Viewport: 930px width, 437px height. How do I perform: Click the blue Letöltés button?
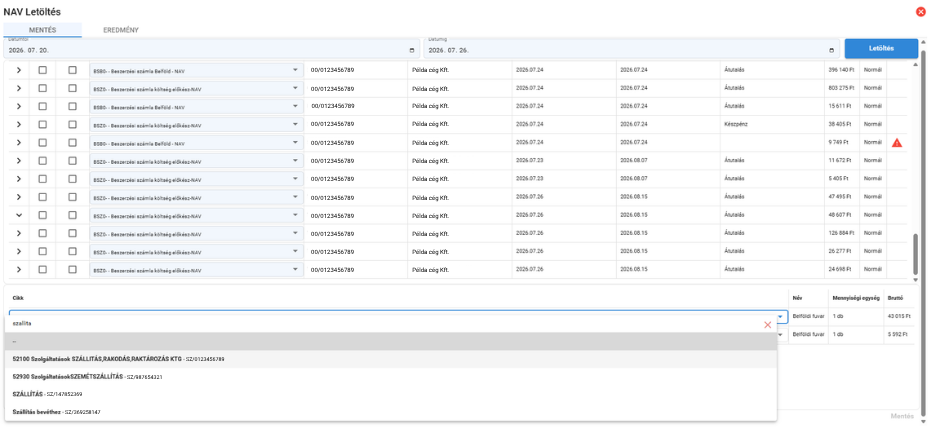pyautogui.click(x=881, y=49)
